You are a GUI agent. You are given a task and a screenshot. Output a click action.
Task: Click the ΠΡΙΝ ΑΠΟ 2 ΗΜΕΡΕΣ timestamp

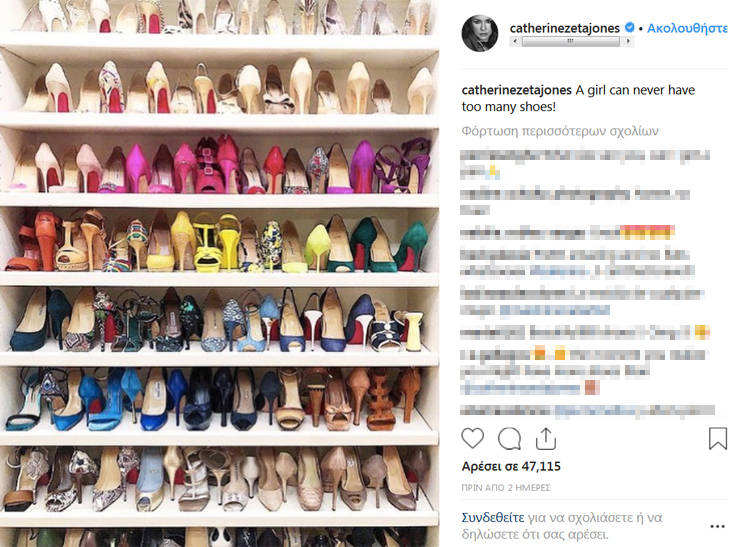(506, 487)
